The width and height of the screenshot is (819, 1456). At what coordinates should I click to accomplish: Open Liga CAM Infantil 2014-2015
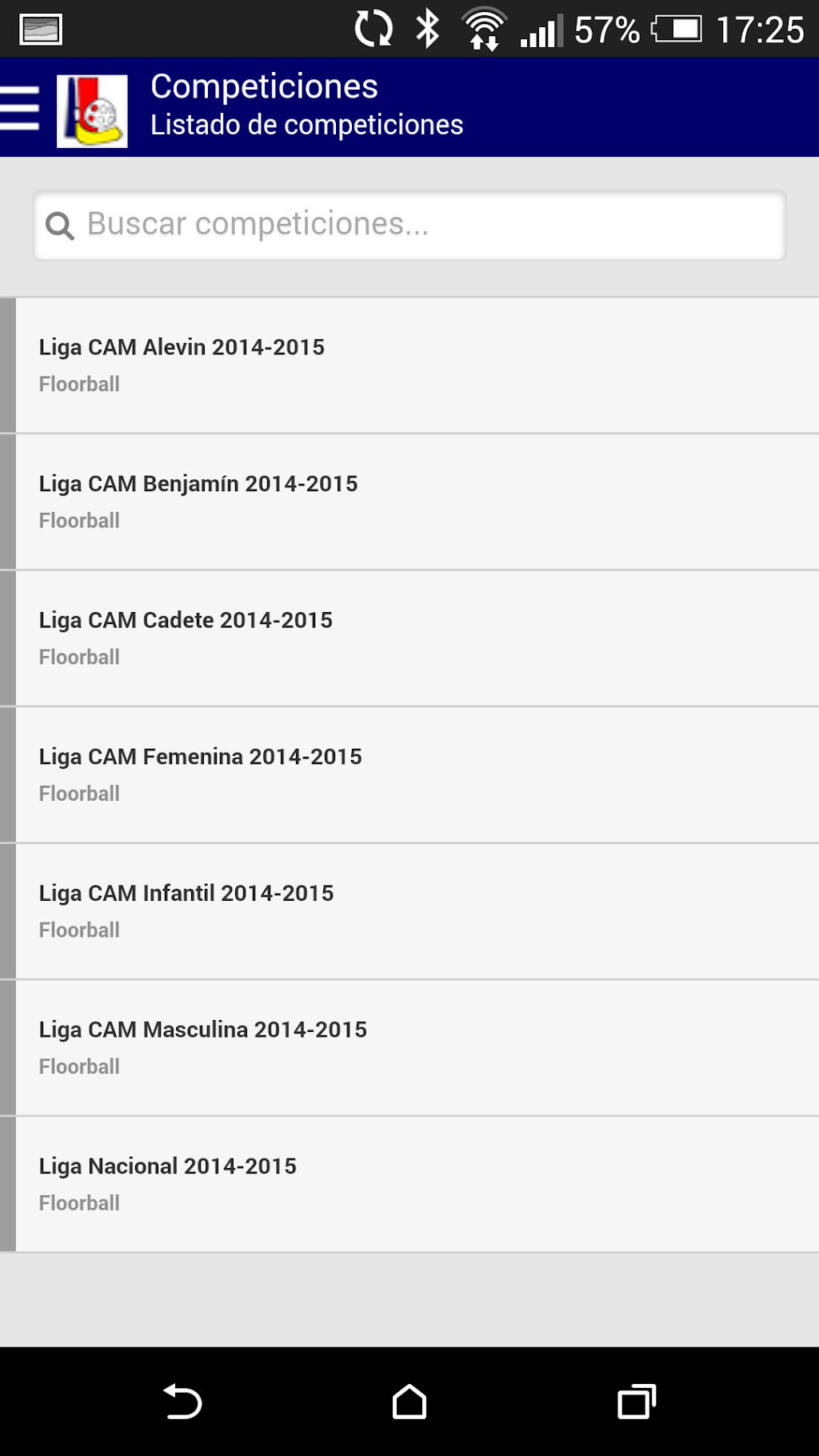pyautogui.click(x=416, y=910)
